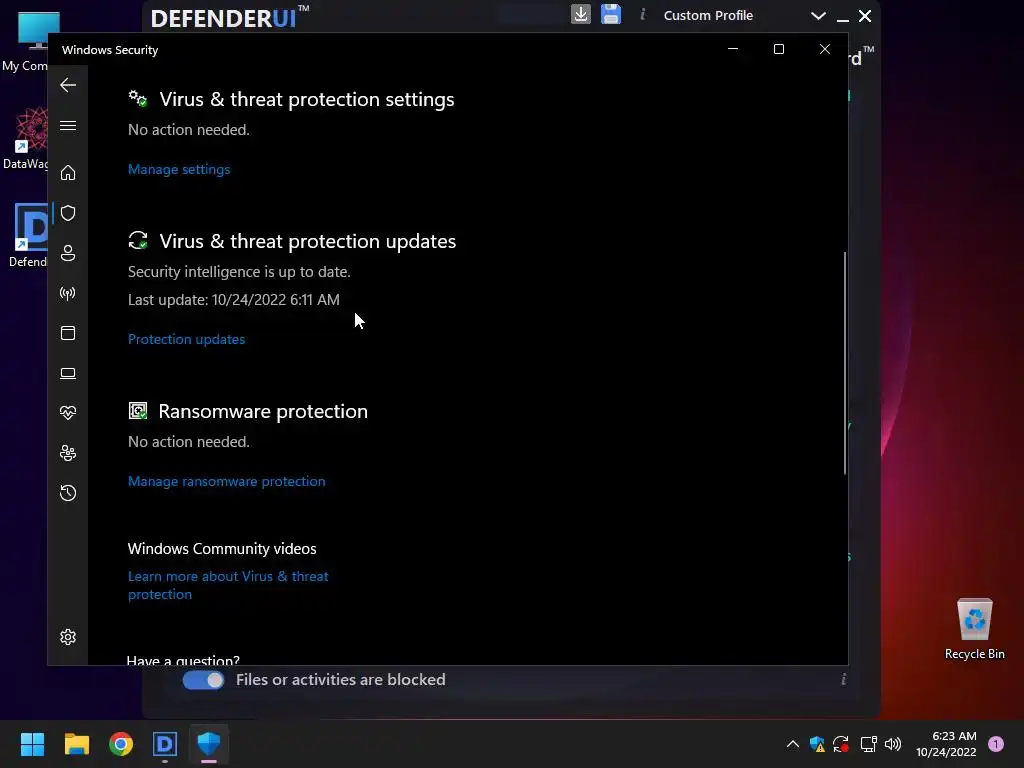Open File Explorer from taskbar

click(x=76, y=744)
